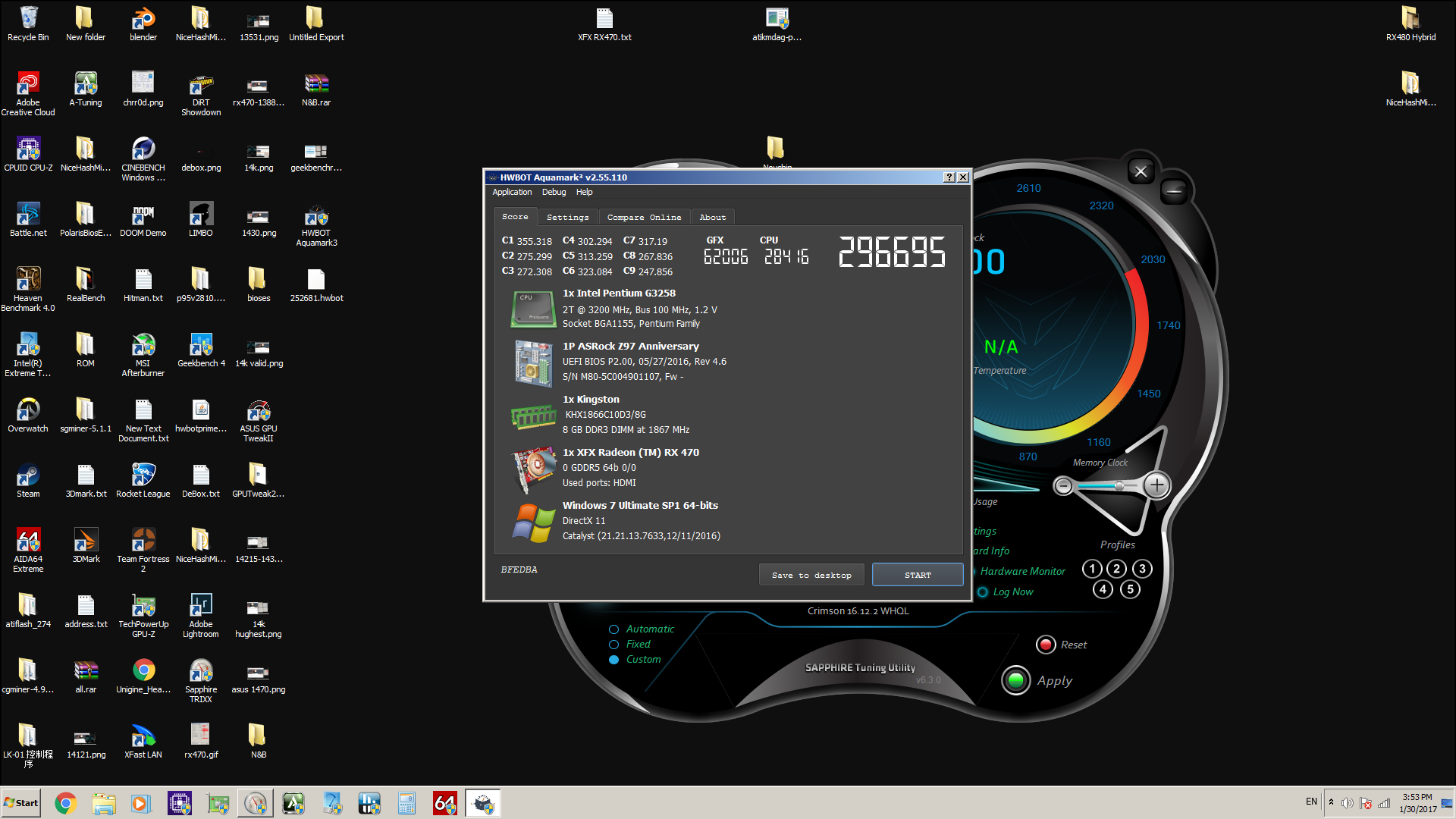Open DiRT Showdown desktop icon
The width and height of the screenshot is (1456, 819).
click(201, 94)
